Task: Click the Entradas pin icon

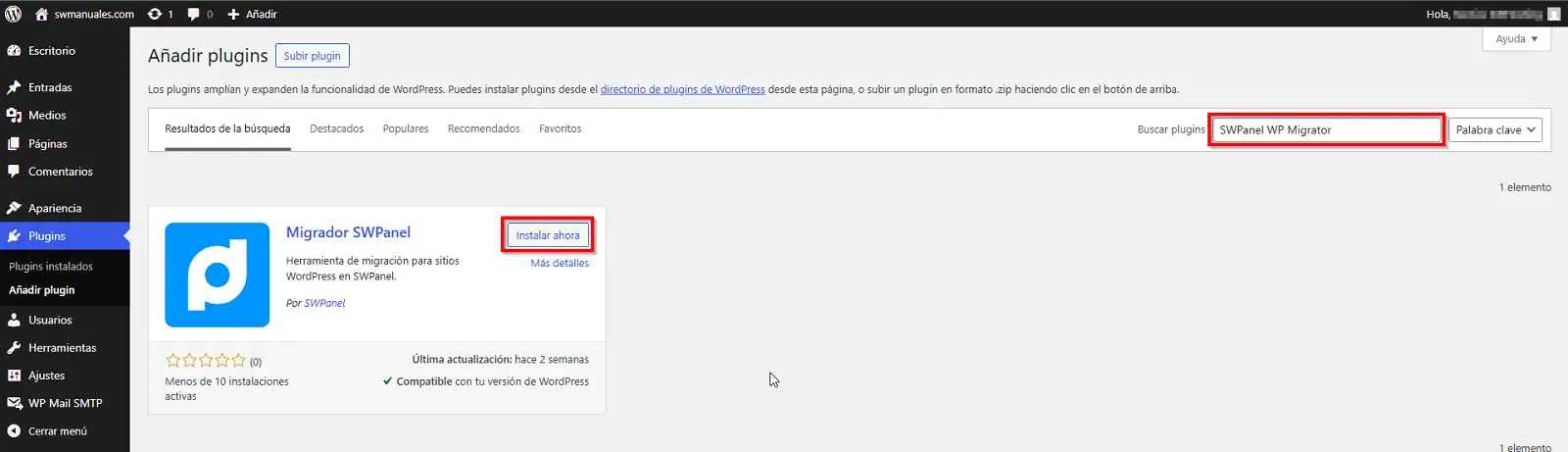Action: pyautogui.click(x=14, y=87)
